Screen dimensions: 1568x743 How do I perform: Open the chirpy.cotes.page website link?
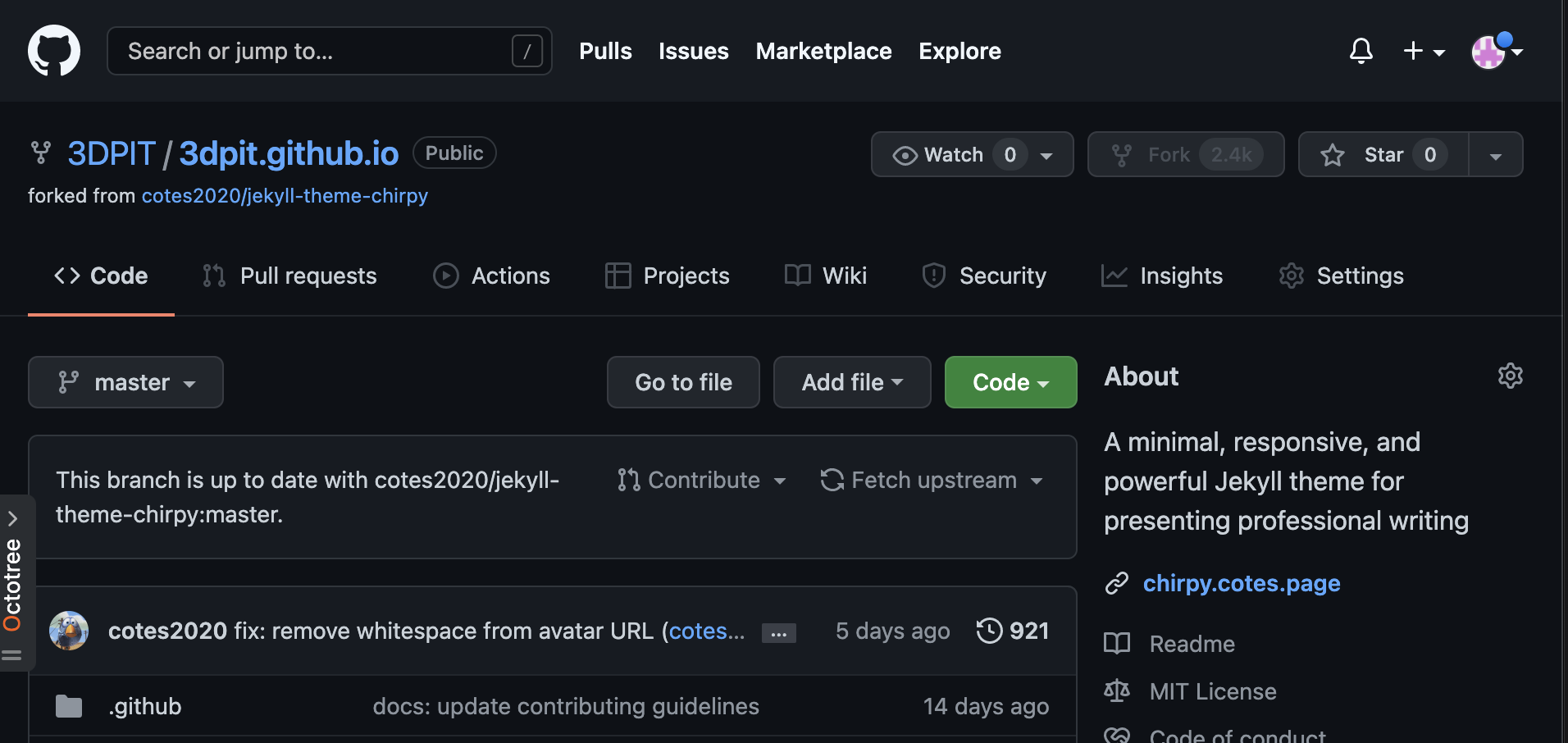[1242, 583]
